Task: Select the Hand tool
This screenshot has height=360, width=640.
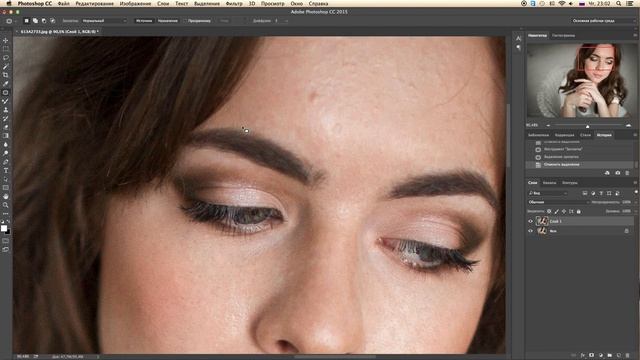Action: click(x=6, y=196)
